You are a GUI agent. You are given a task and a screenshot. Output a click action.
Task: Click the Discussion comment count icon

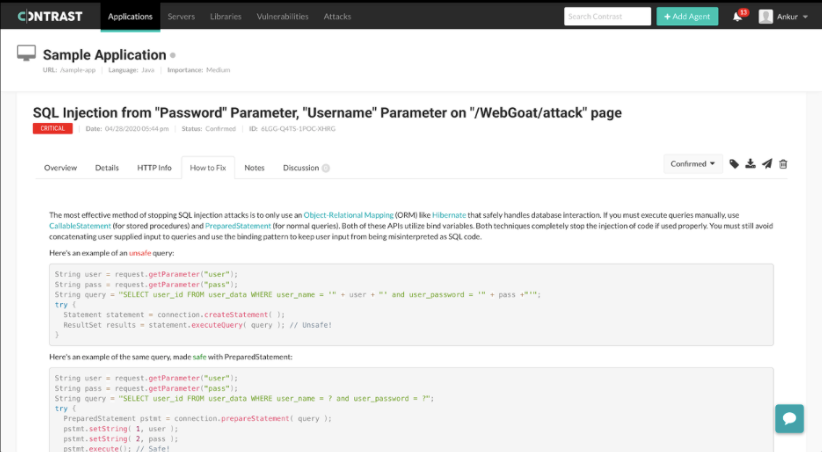coord(326,168)
